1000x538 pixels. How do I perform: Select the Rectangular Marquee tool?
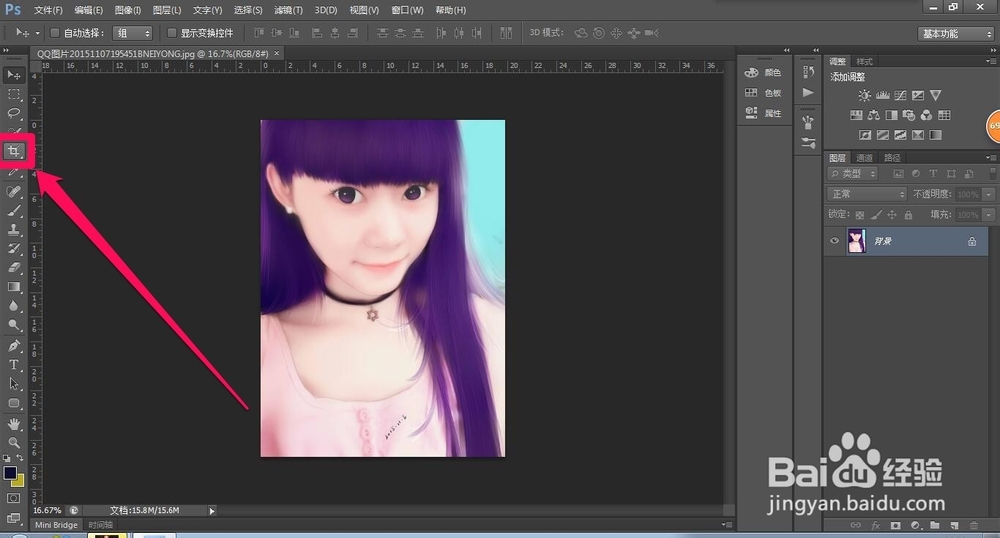tap(13, 94)
